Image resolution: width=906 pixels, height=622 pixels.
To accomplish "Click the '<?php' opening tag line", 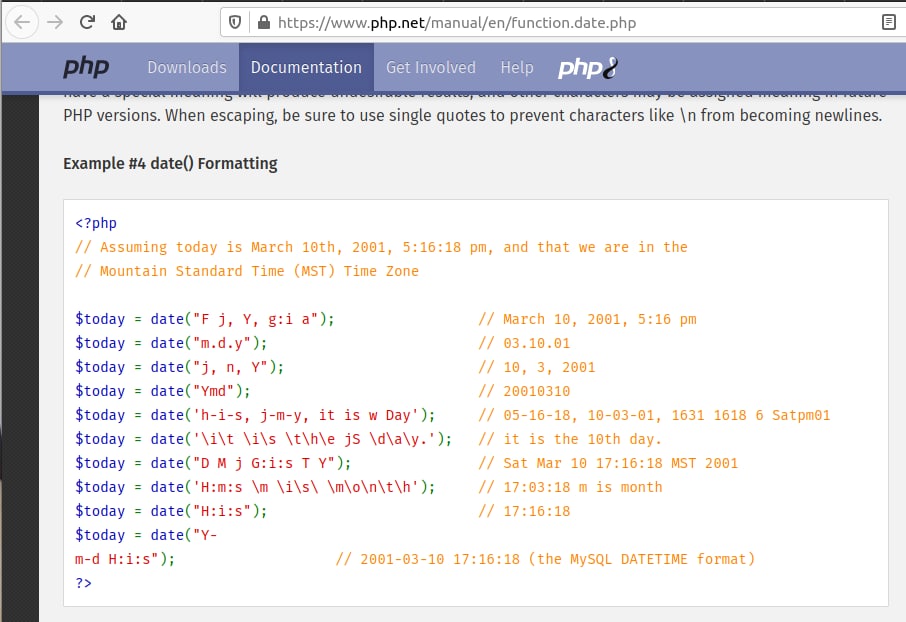I will click(96, 223).
